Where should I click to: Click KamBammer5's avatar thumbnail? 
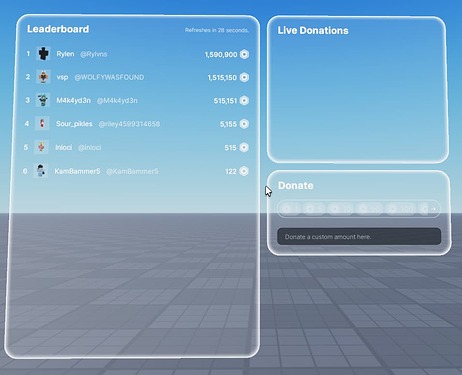click(x=41, y=171)
